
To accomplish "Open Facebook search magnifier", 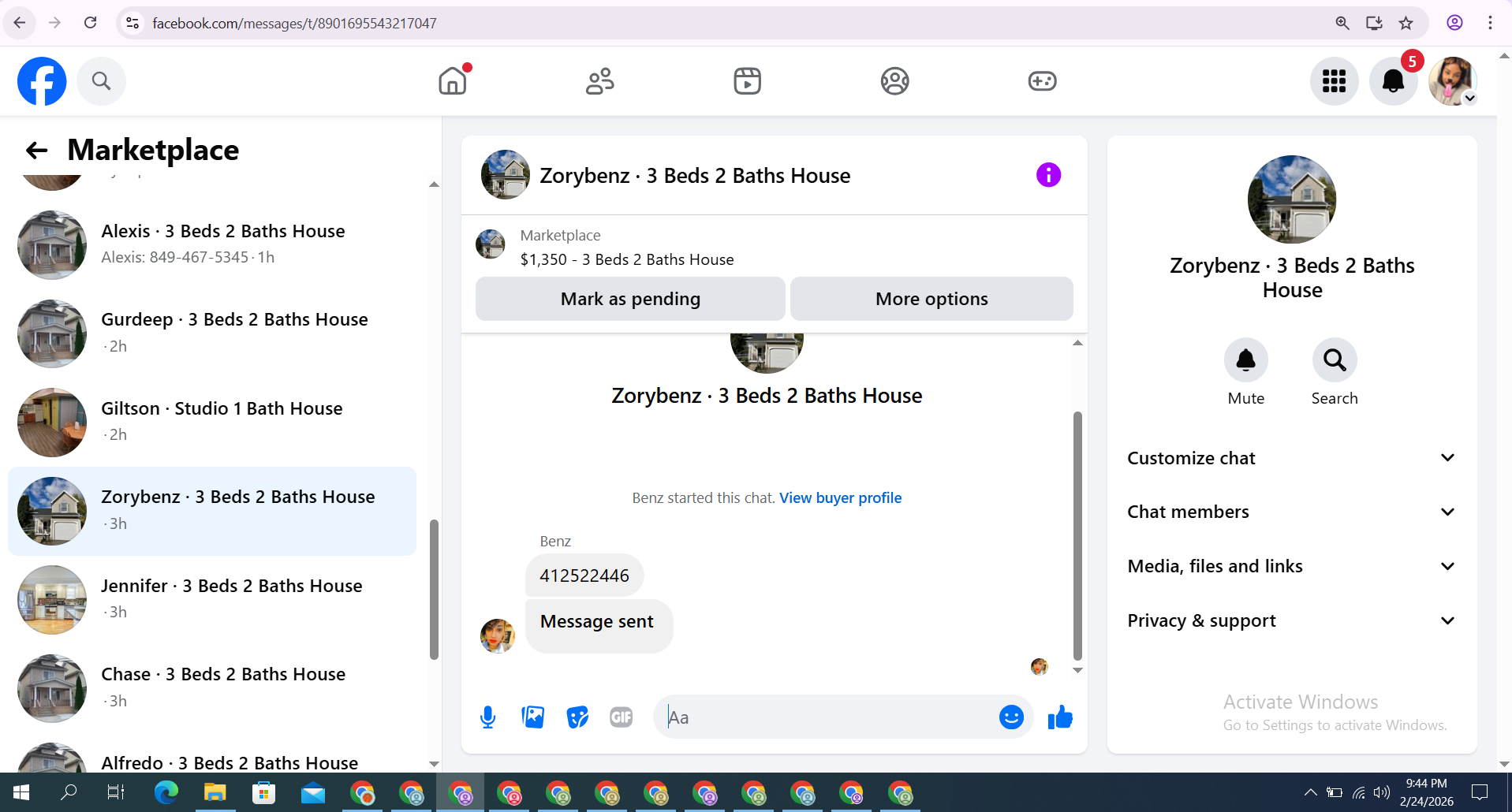I will (101, 81).
